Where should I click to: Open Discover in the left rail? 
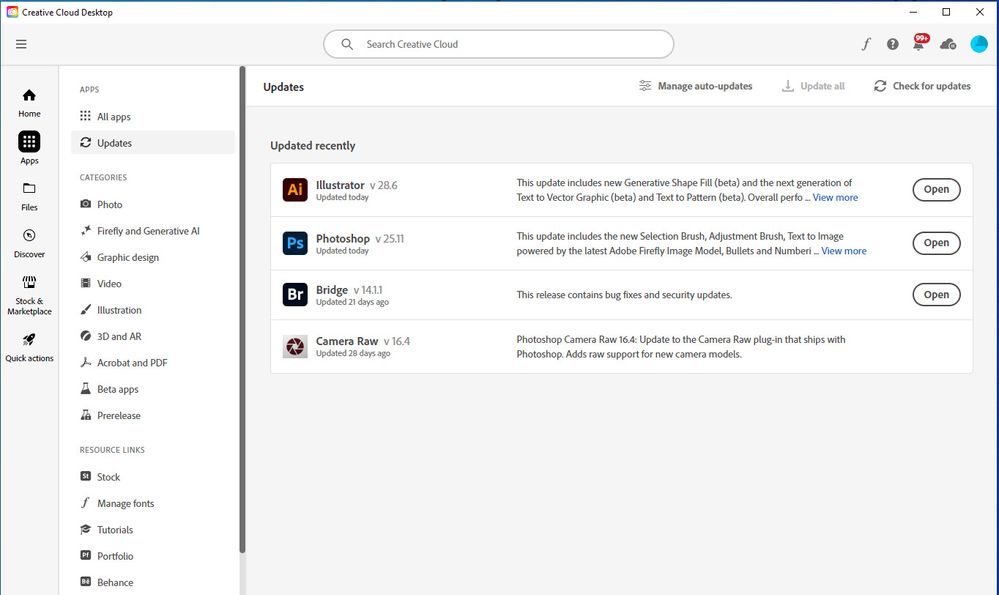click(29, 243)
